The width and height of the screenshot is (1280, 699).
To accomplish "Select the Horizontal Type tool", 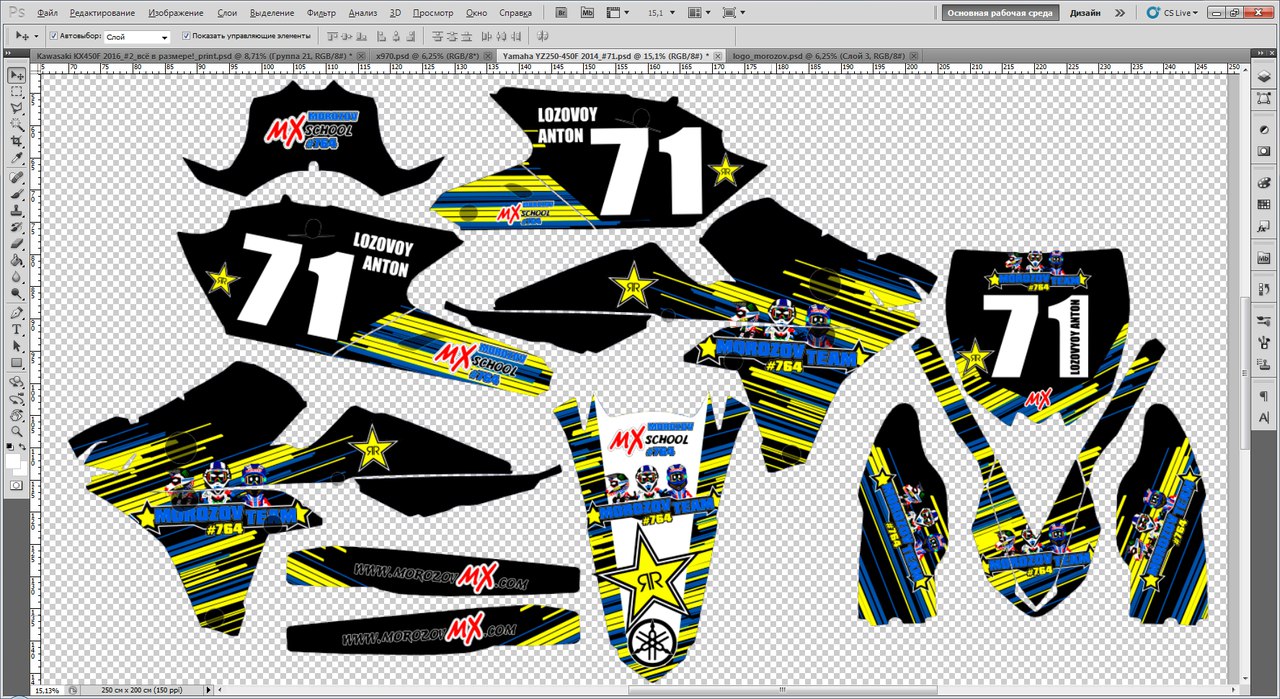I will pos(17,330).
